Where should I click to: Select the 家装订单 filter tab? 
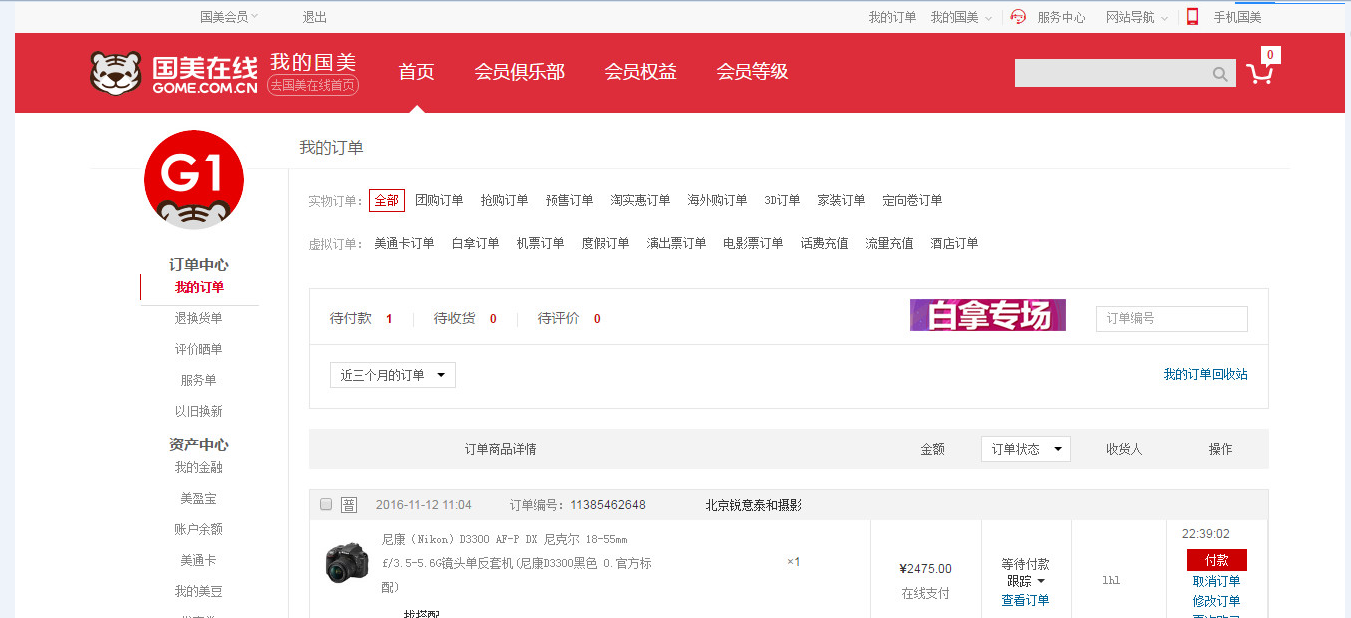[842, 200]
